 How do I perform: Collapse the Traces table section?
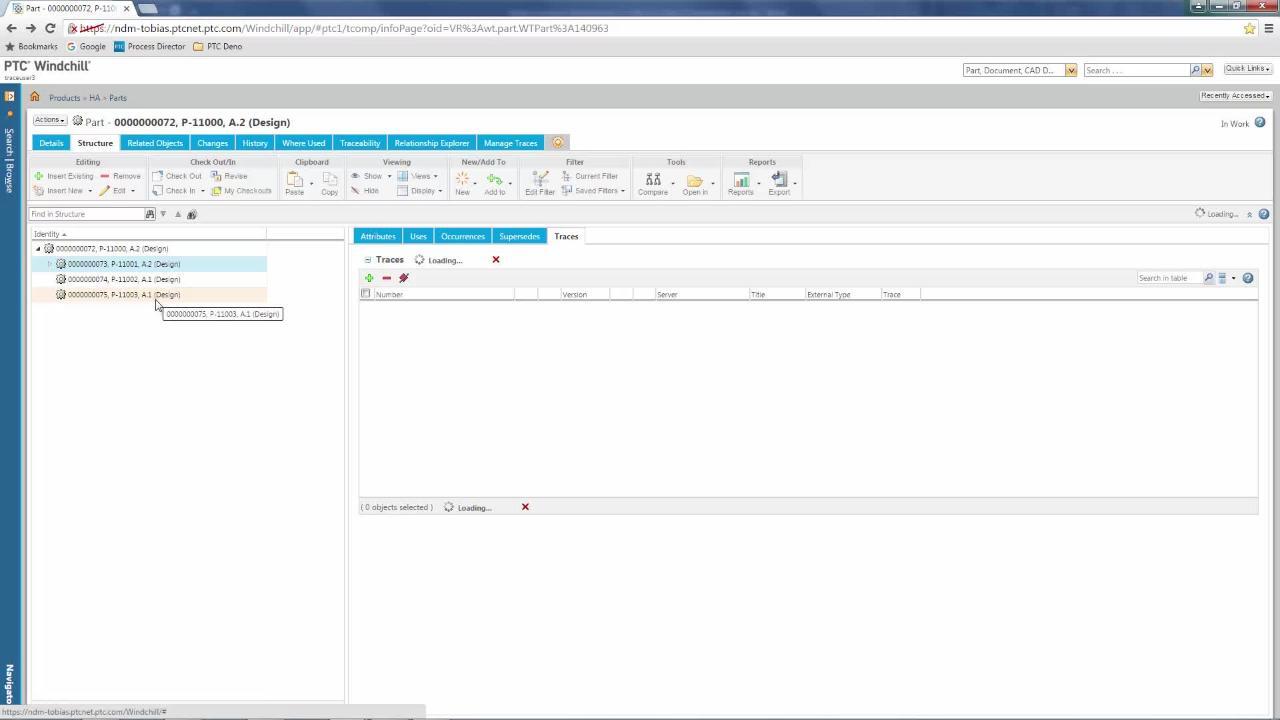(x=368, y=260)
